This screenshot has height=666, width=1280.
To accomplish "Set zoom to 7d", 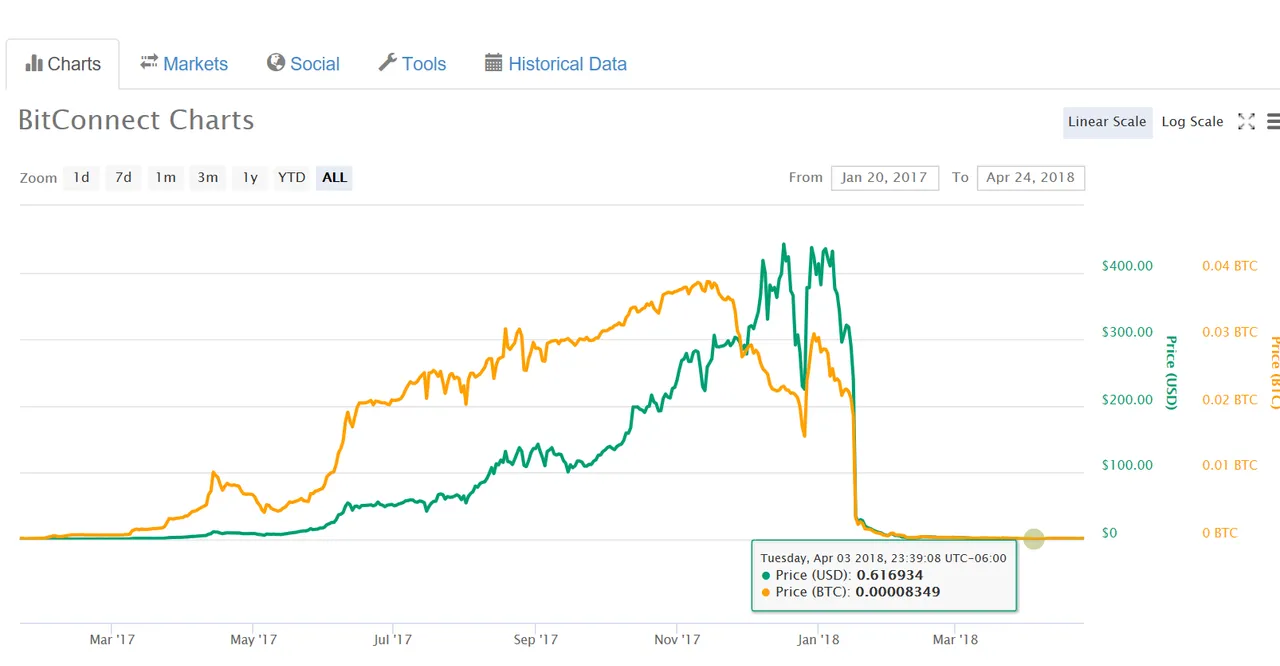I will [123, 178].
